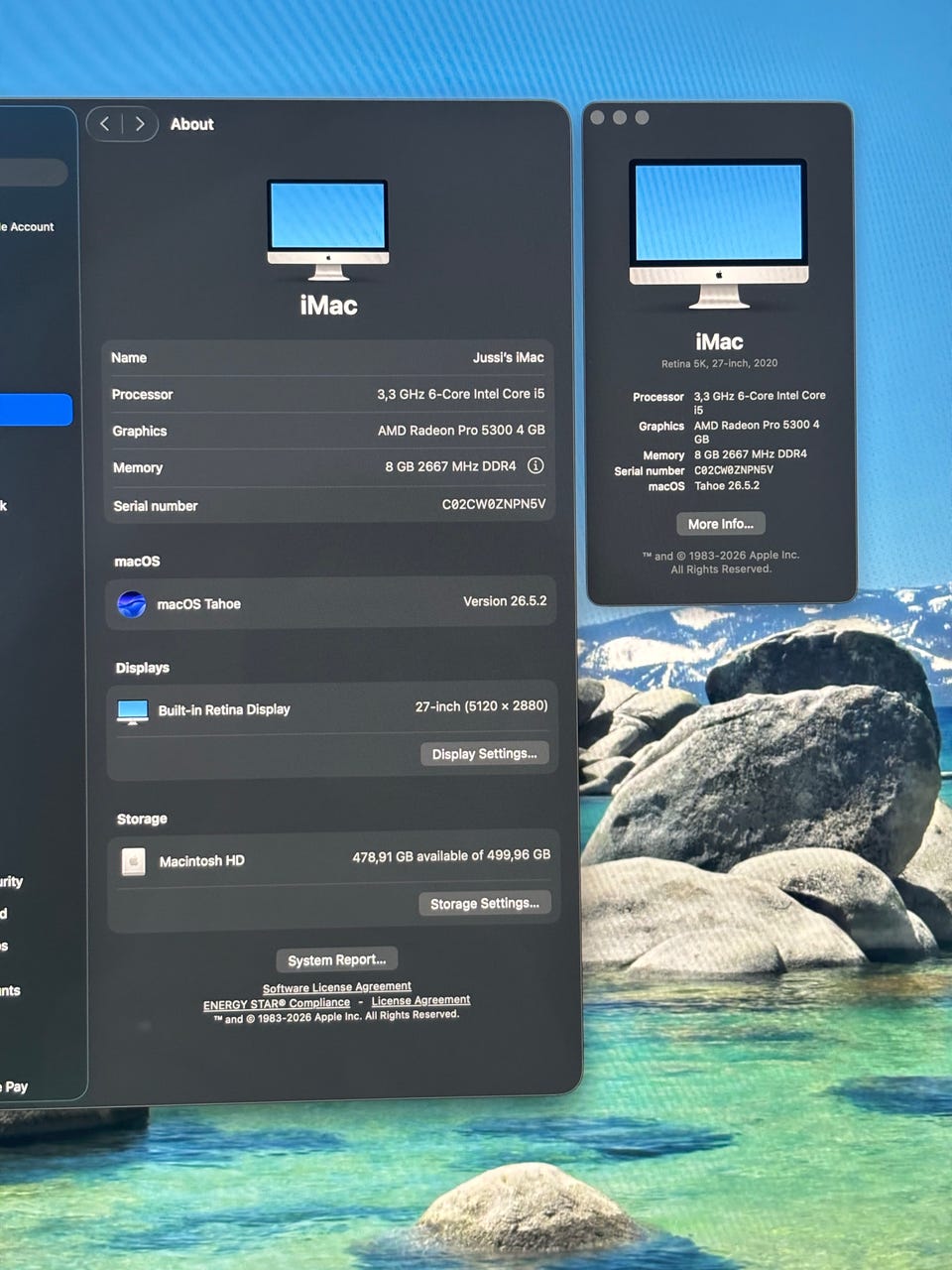
Task: Click the macOS Tahoe version row
Action: 330,603
